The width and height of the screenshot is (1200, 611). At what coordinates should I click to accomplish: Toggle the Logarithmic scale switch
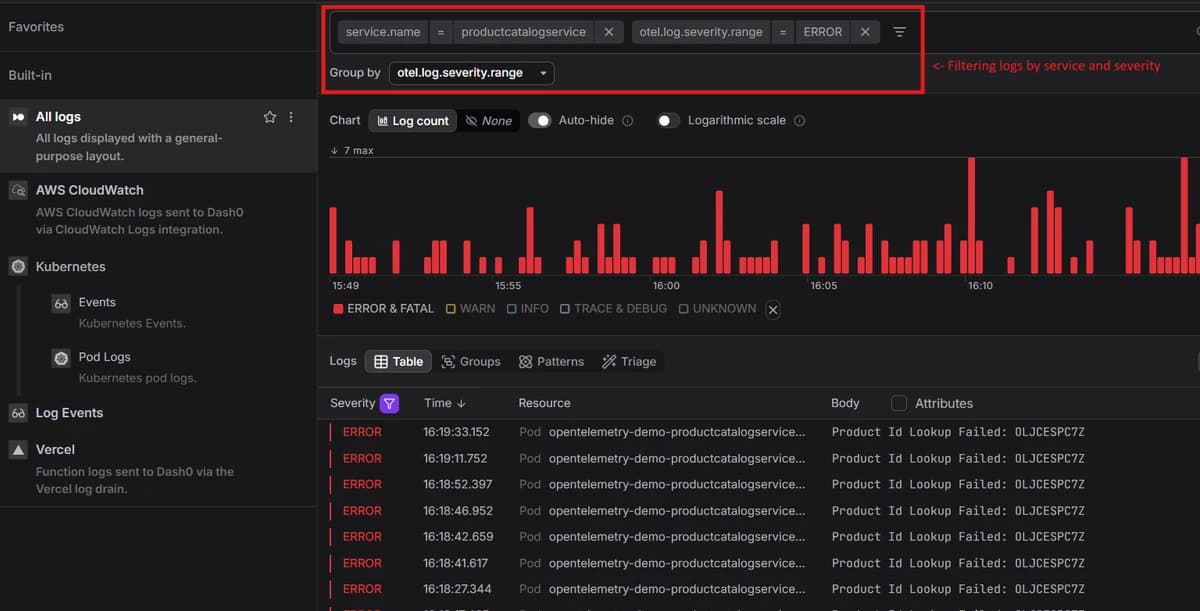(x=669, y=121)
